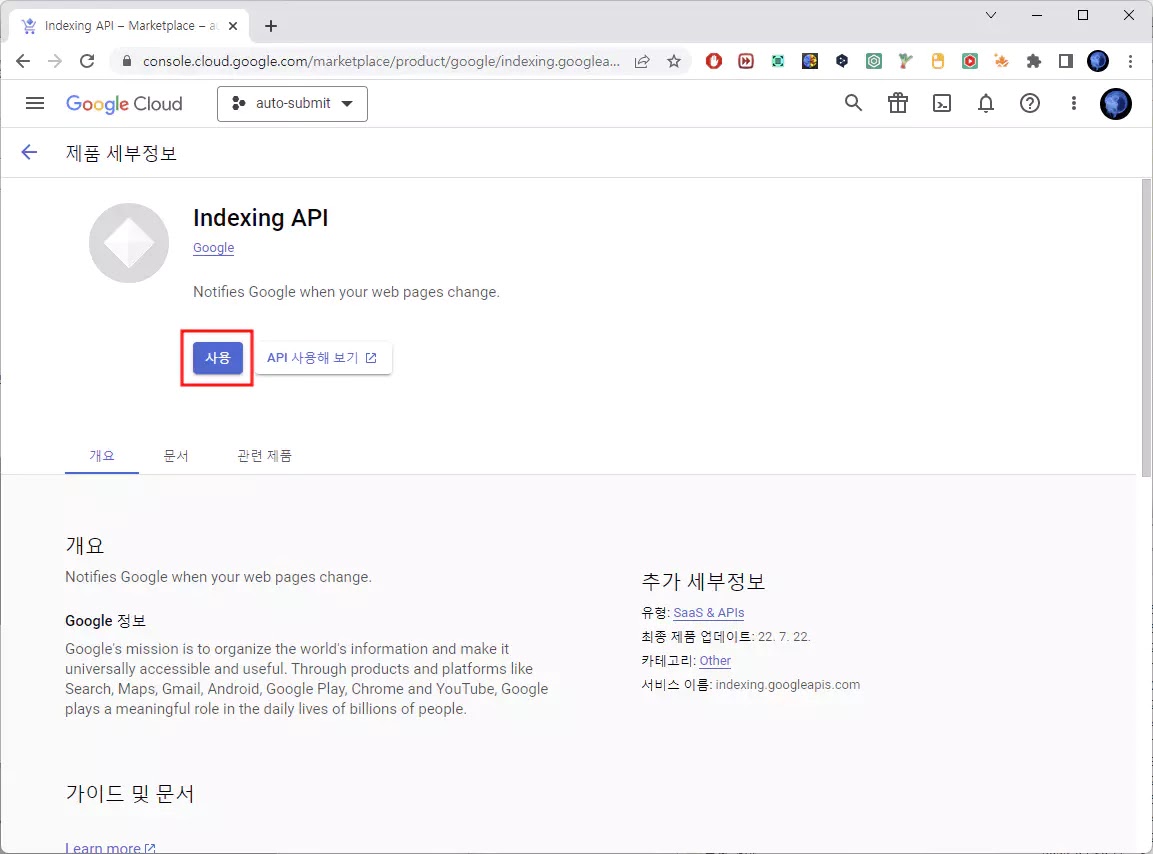1153x854 pixels.
Task: Click the Google account avatar in console header
Action: (1115, 104)
